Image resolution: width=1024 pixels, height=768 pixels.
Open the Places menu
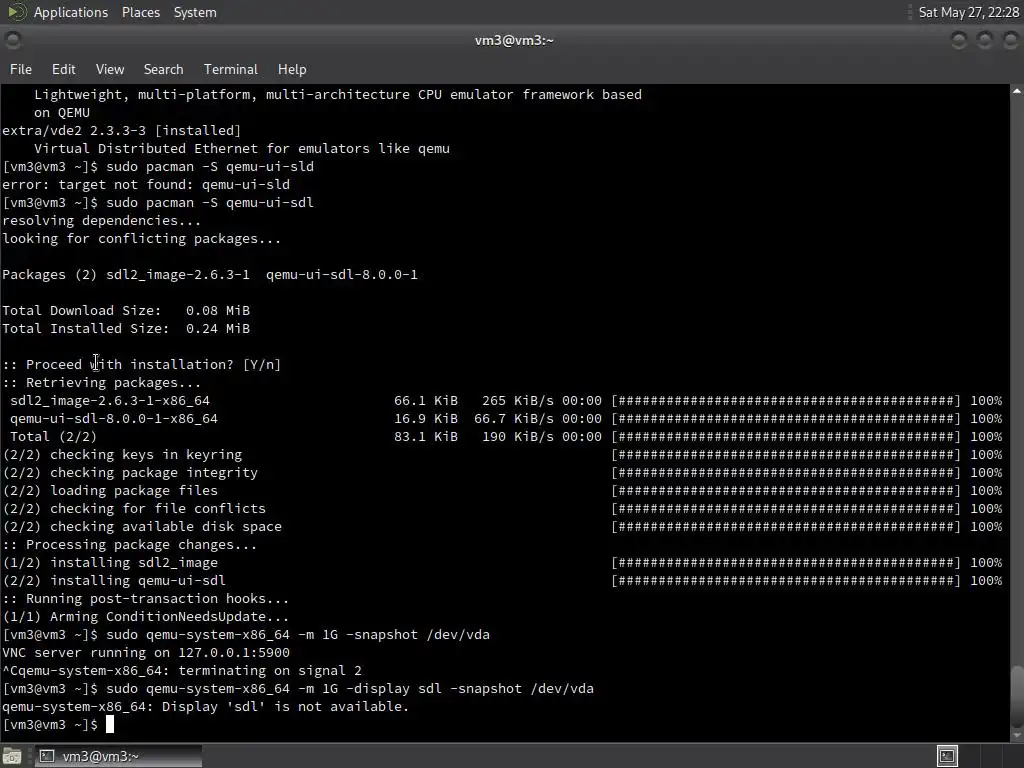click(140, 12)
